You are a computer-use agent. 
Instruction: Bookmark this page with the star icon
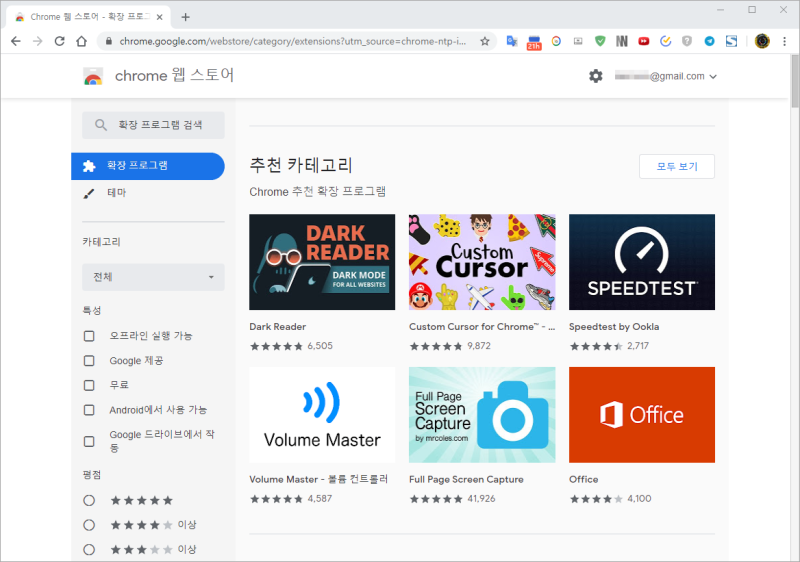(485, 41)
